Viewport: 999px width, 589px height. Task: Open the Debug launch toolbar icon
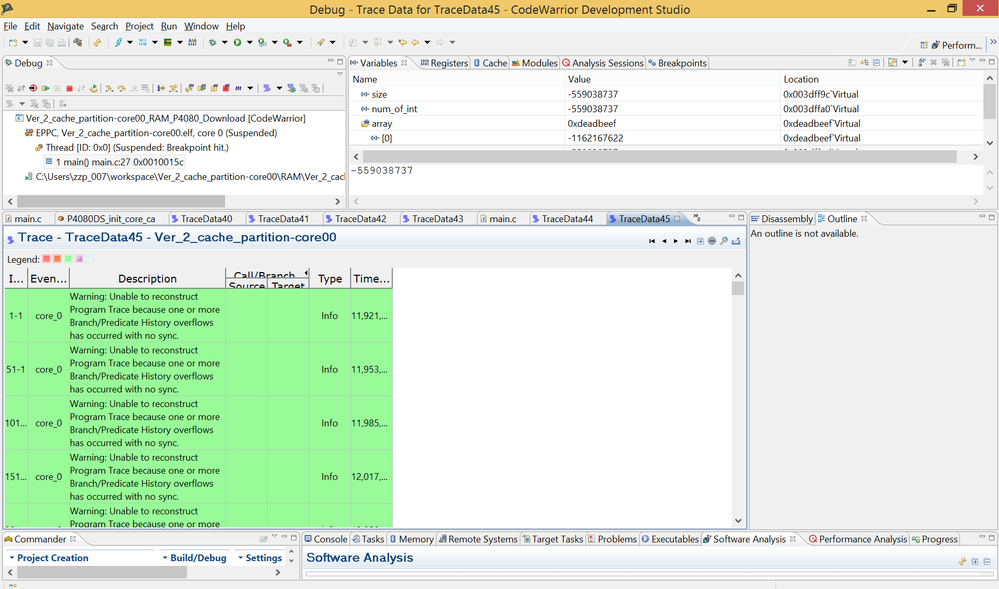click(212, 42)
